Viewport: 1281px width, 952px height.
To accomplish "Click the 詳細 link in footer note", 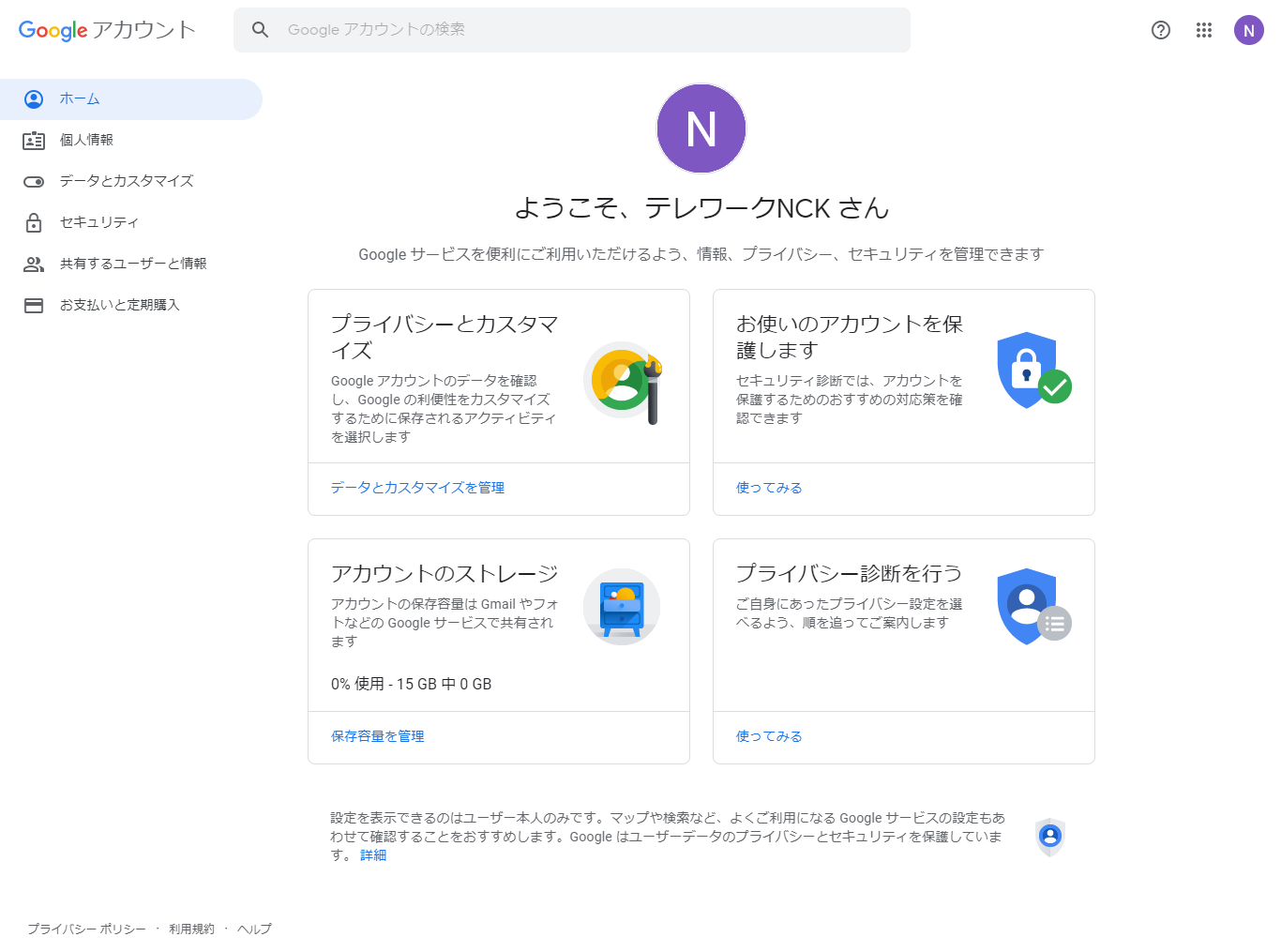I will 373,855.
